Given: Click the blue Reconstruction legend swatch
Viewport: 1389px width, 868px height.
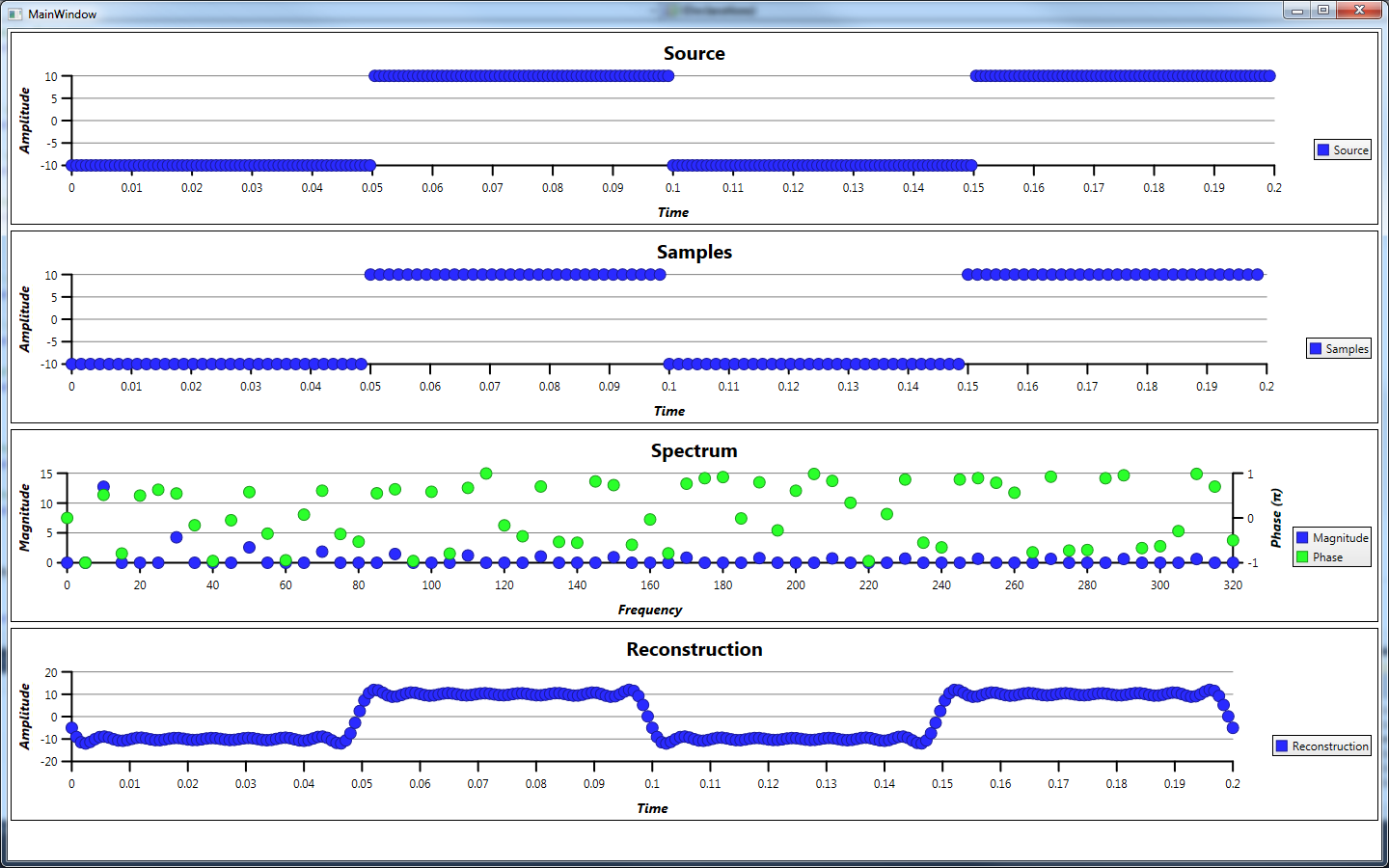Looking at the screenshot, I should (x=1282, y=746).
